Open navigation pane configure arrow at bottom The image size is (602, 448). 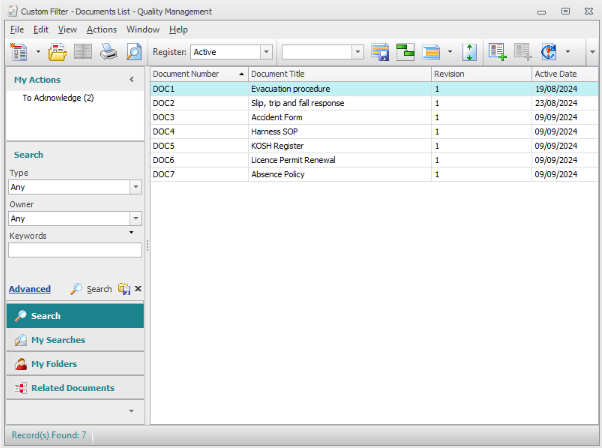(x=131, y=411)
